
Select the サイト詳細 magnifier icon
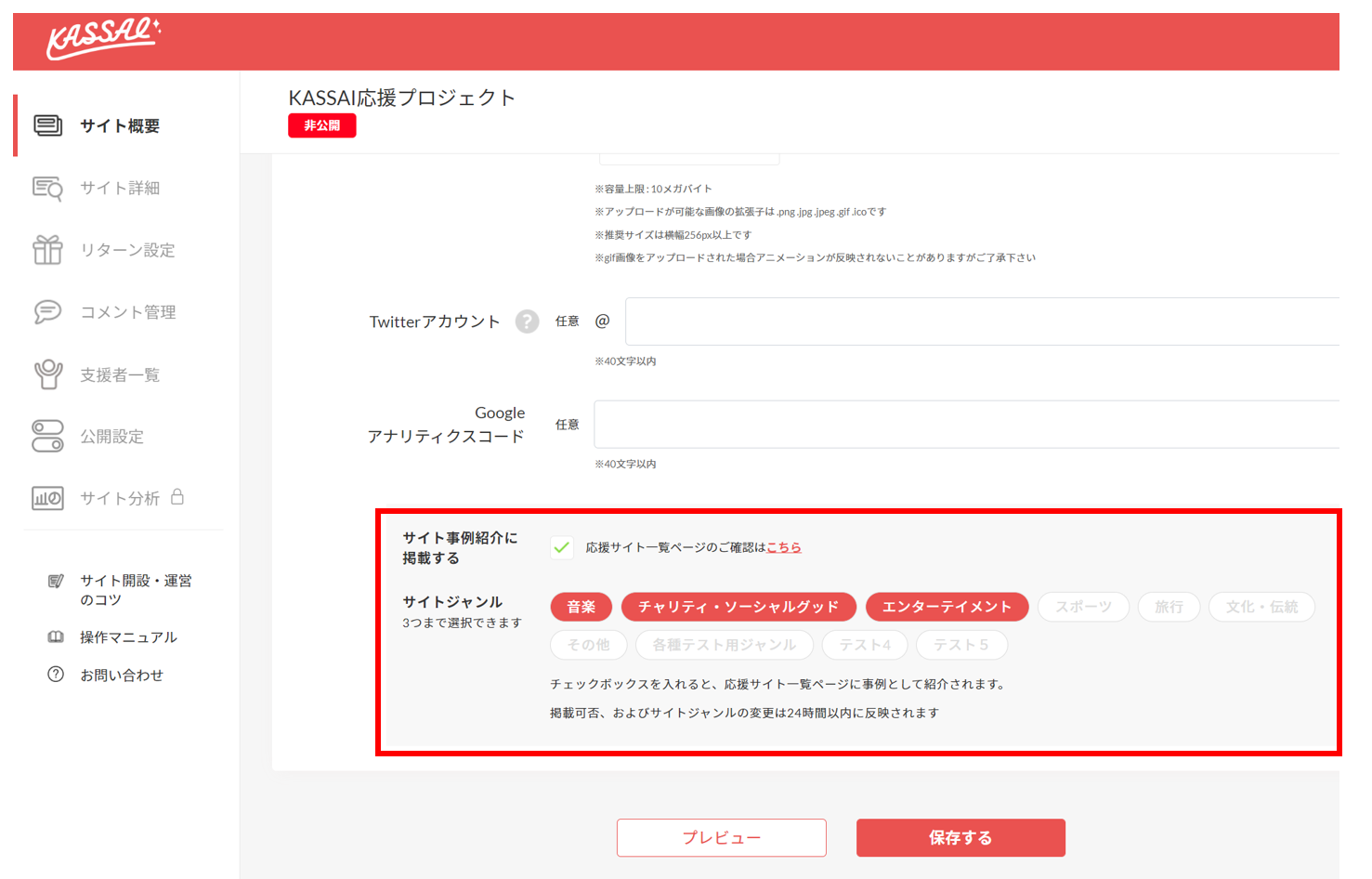[x=48, y=188]
